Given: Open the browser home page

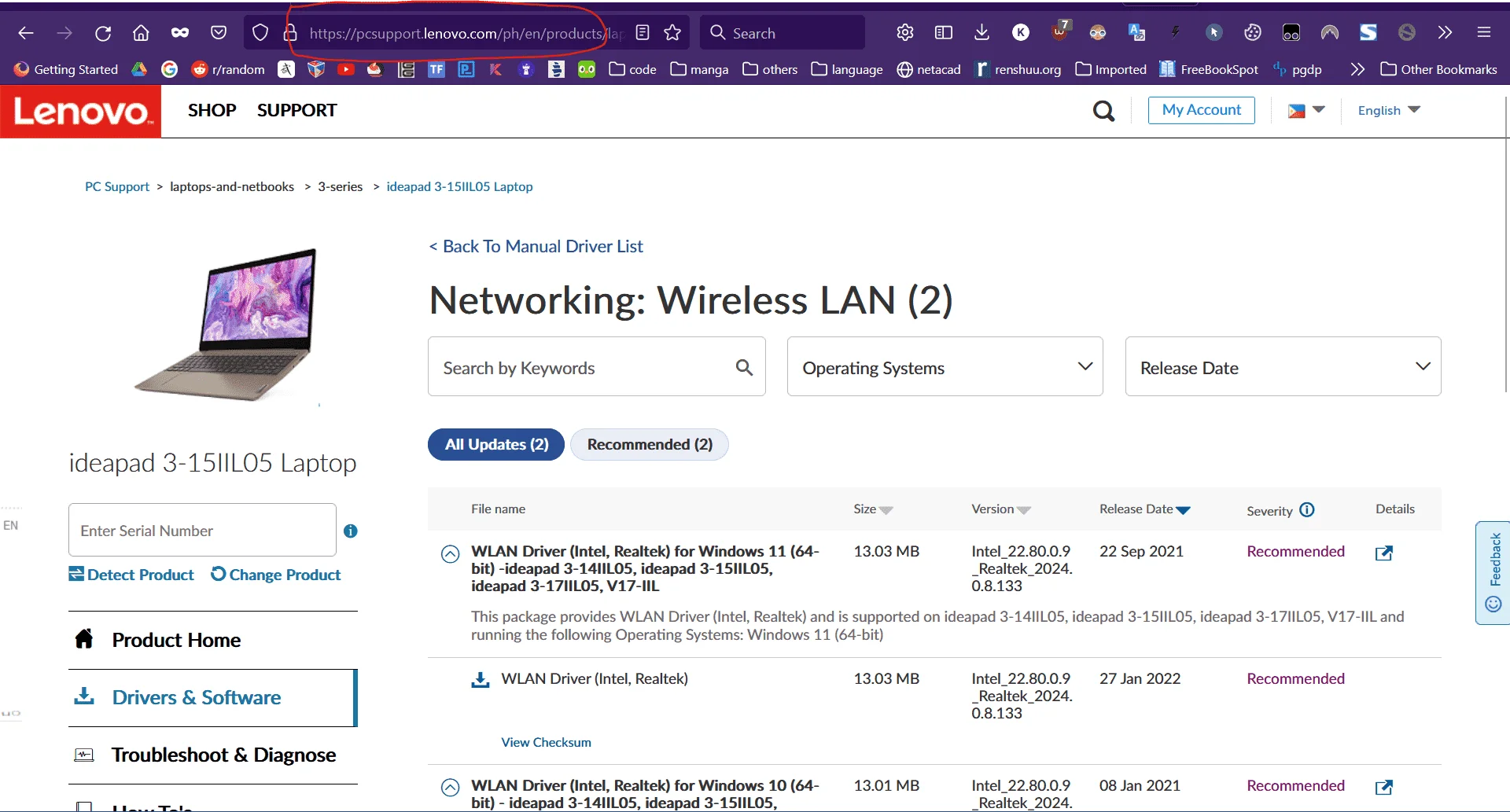Looking at the screenshot, I should click(141, 33).
